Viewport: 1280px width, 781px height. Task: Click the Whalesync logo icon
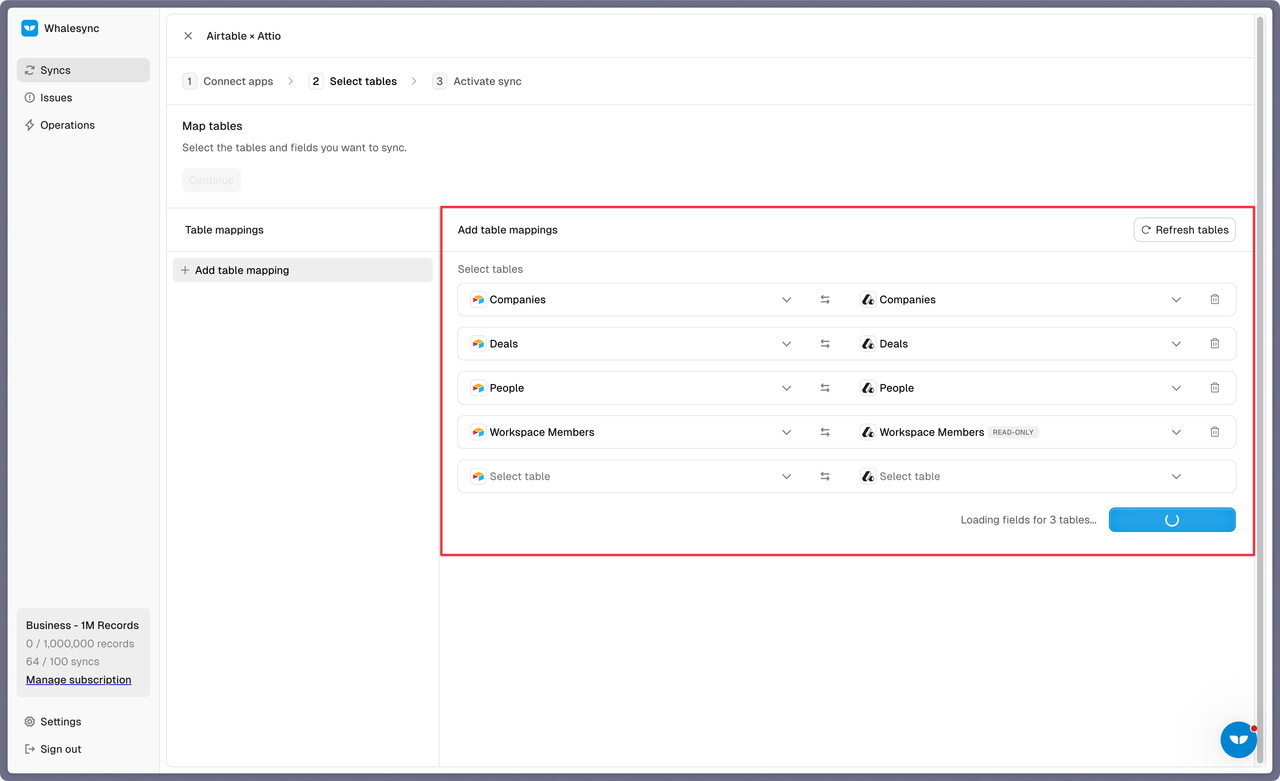[x=30, y=28]
